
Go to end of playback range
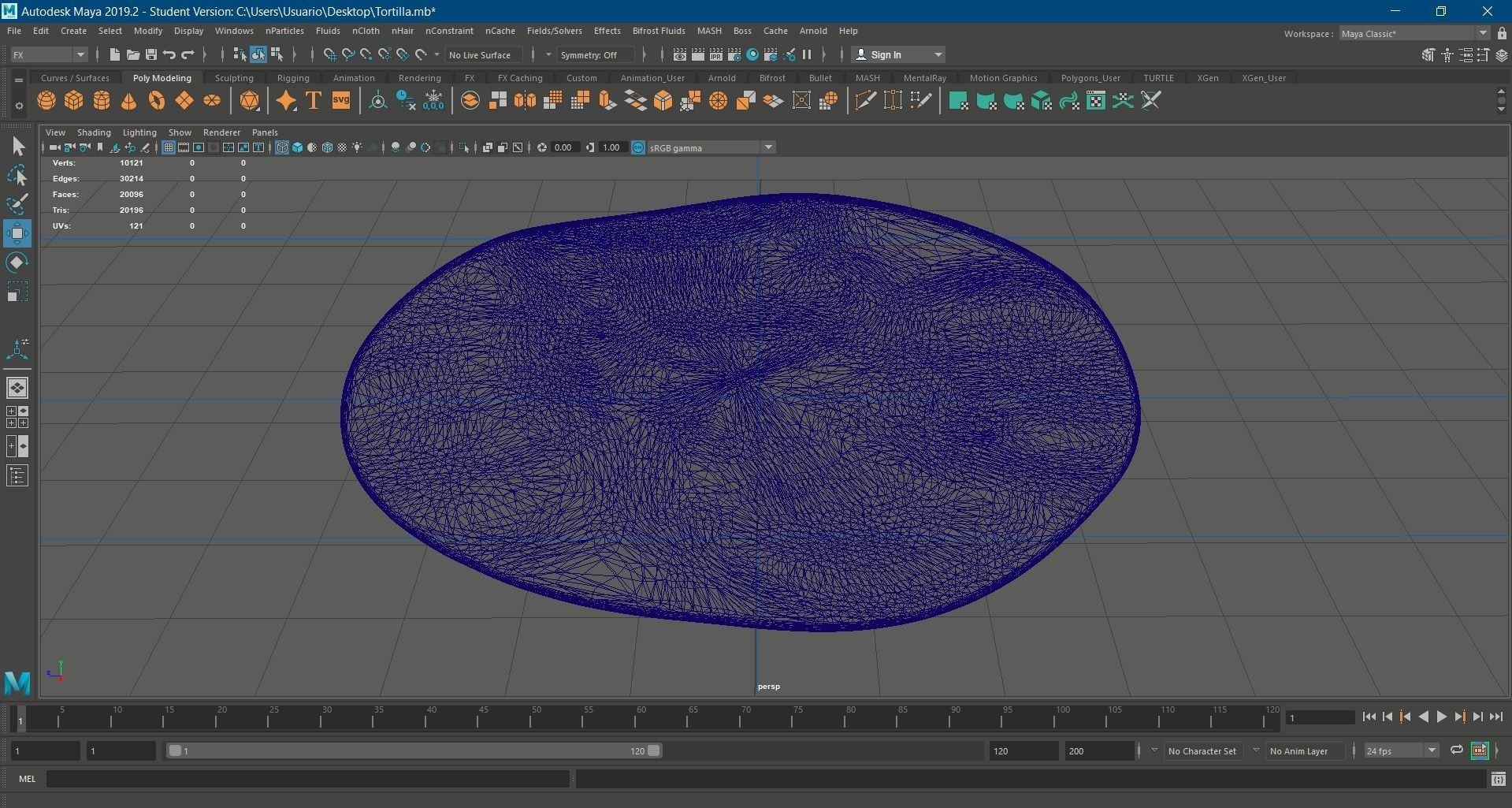coord(1495,717)
